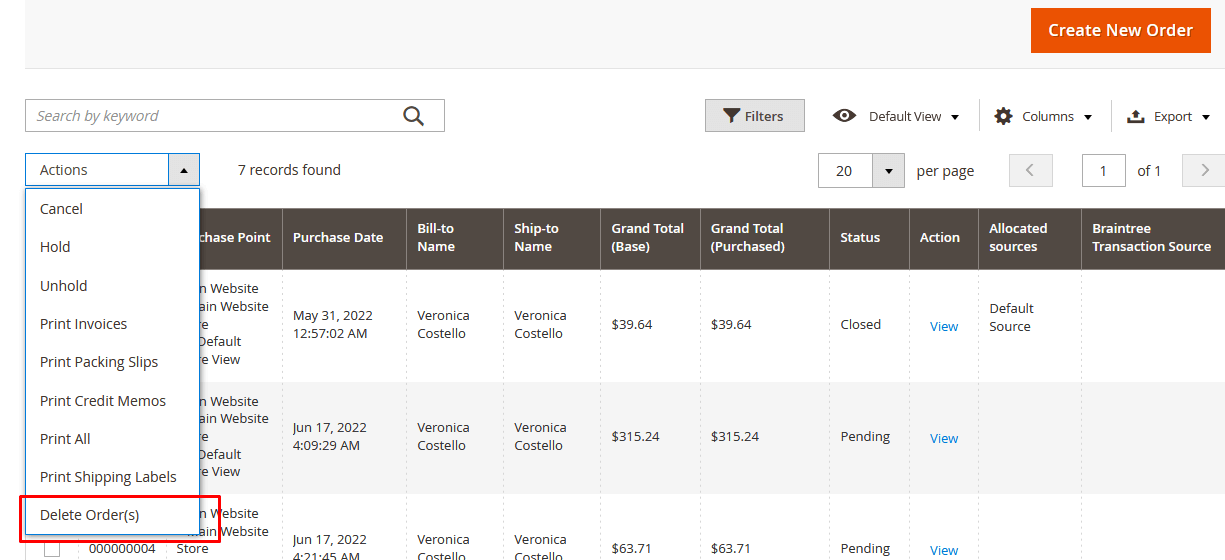Viewport: 1225px width, 560px height.
Task: Select checkbox for order 000000004
Action: coord(52,548)
